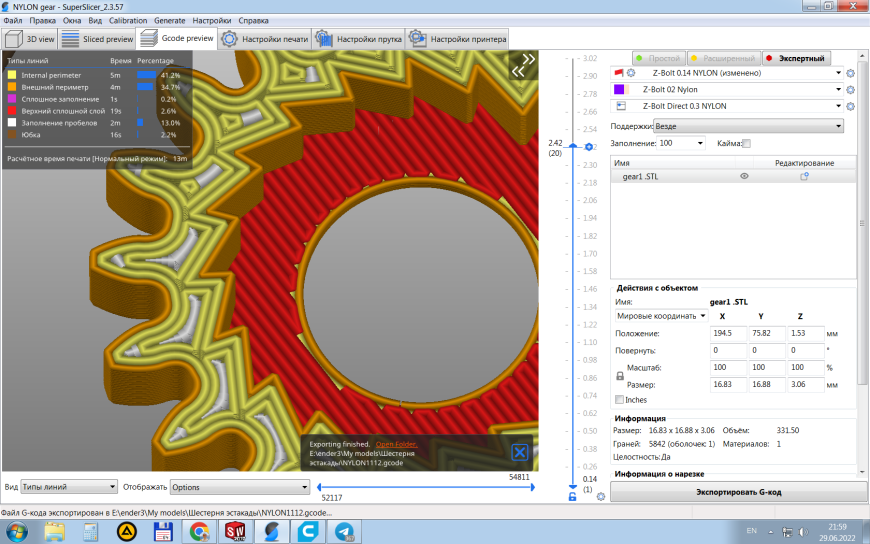Image resolution: width=870 pixels, height=544 pixels.
Task: Open the Gcode preview tab
Action: pos(176,38)
